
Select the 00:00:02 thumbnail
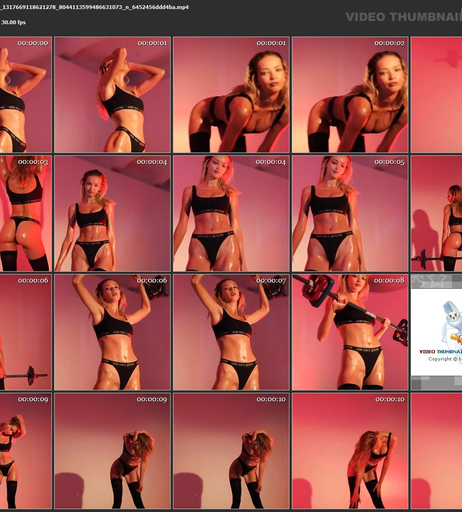coord(350,95)
